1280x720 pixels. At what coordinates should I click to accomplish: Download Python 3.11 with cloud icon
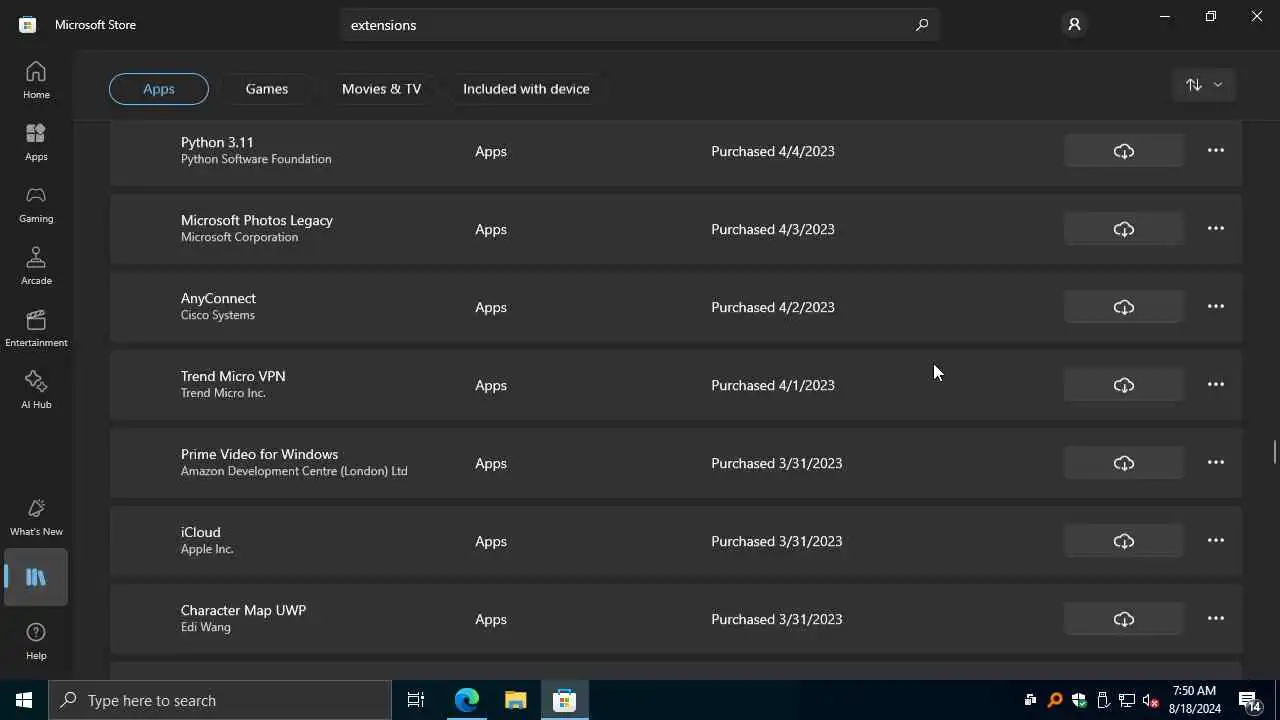tap(1124, 151)
